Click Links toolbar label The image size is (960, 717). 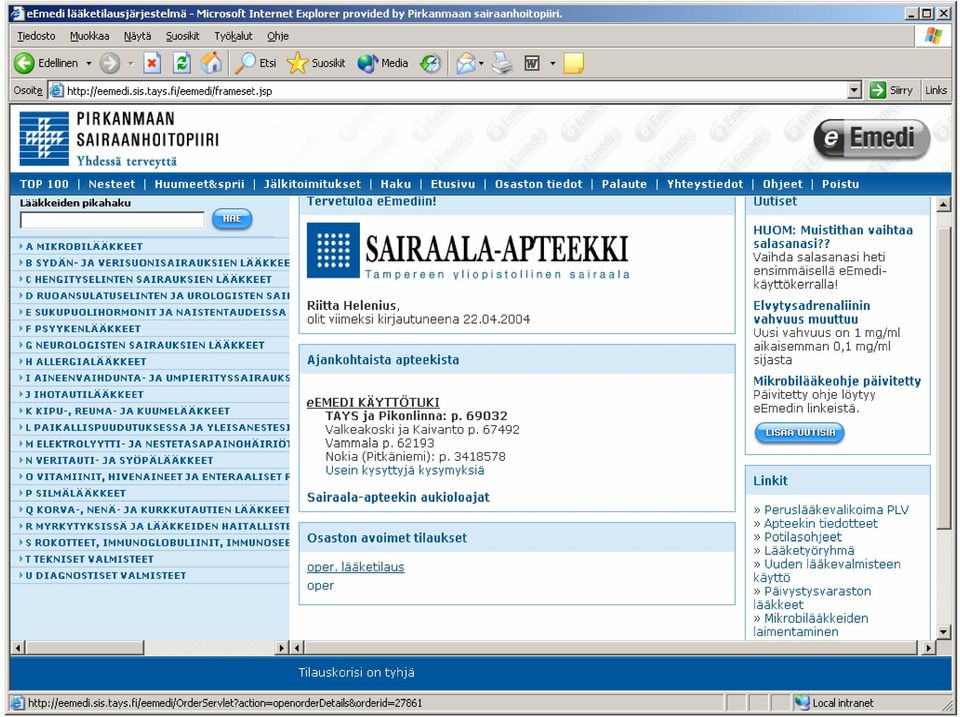[936, 91]
